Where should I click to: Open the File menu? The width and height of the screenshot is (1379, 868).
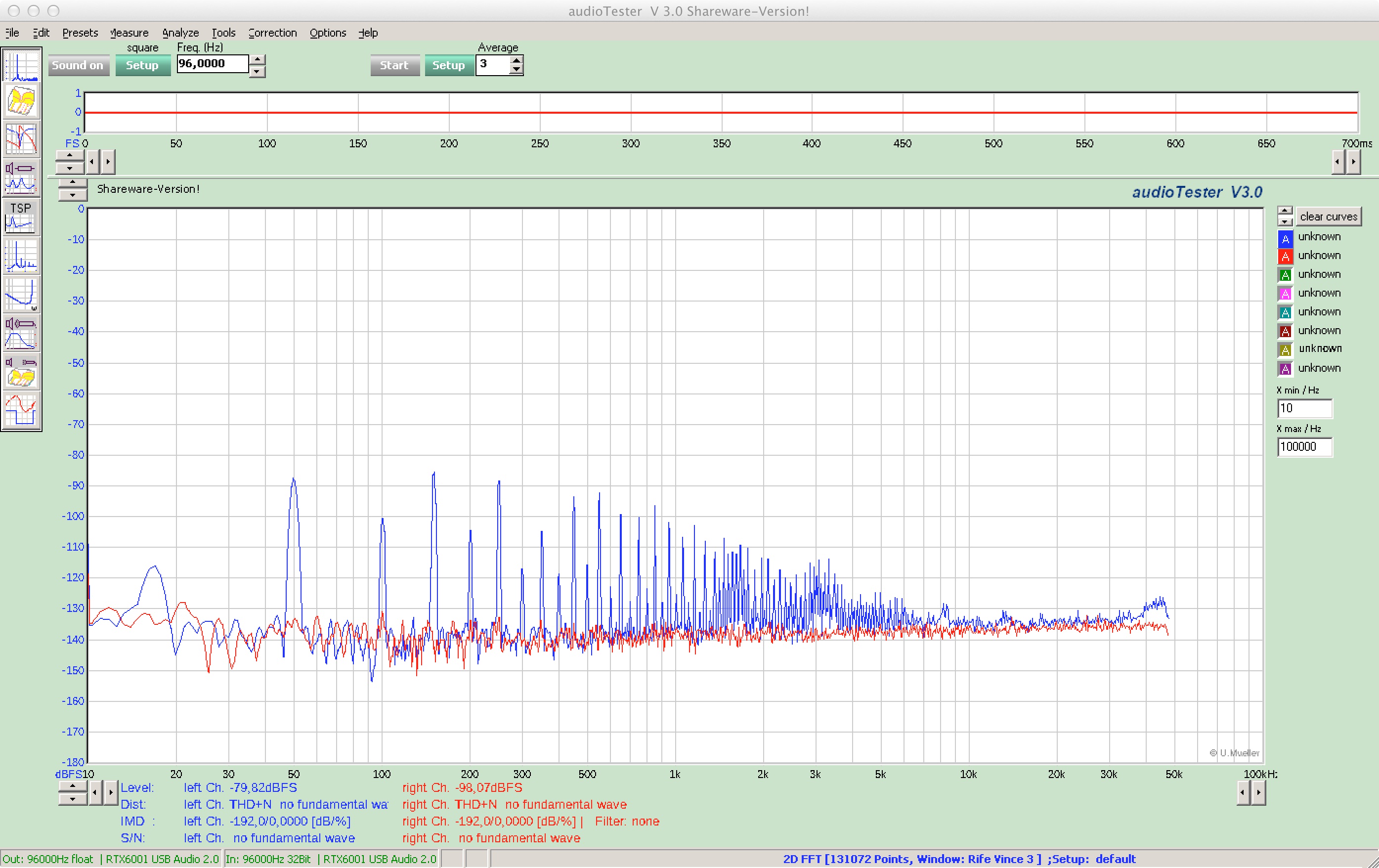click(12, 33)
